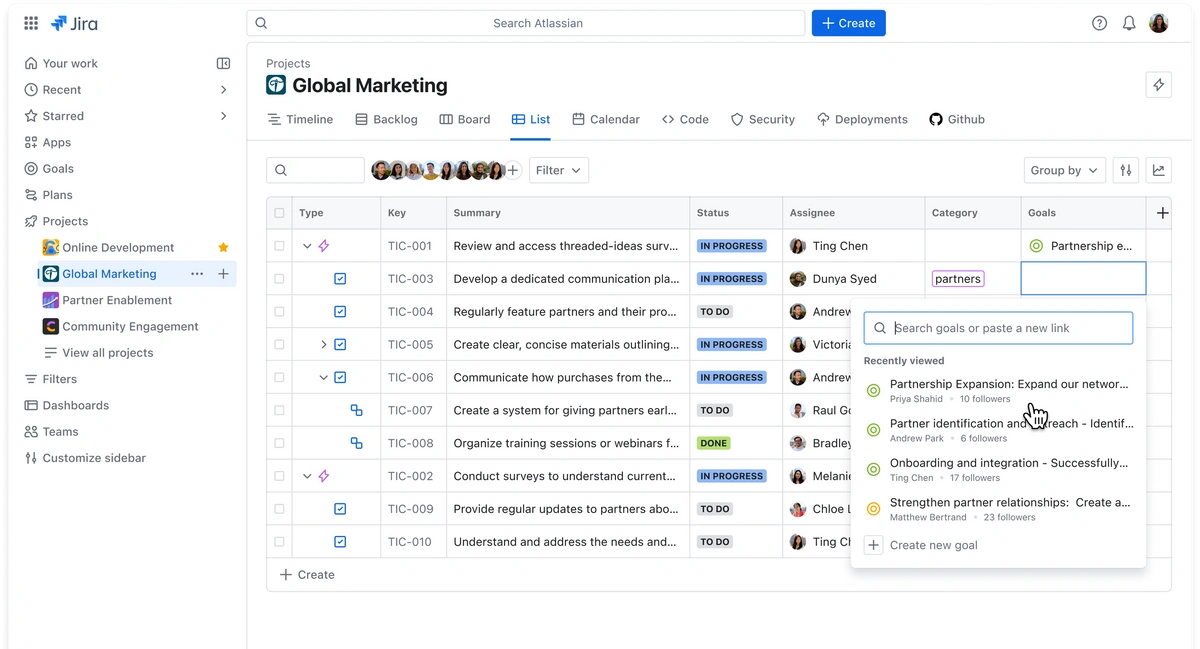This screenshot has width=1200, height=649.
Task: Open the notifications bell icon
Action: (x=1128, y=22)
